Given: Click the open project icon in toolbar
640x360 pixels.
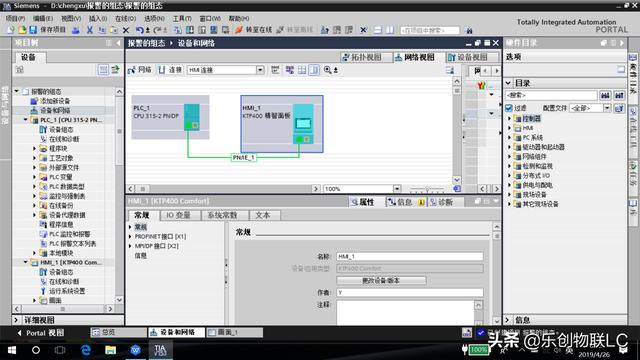Looking at the screenshot, I should click(22, 30).
